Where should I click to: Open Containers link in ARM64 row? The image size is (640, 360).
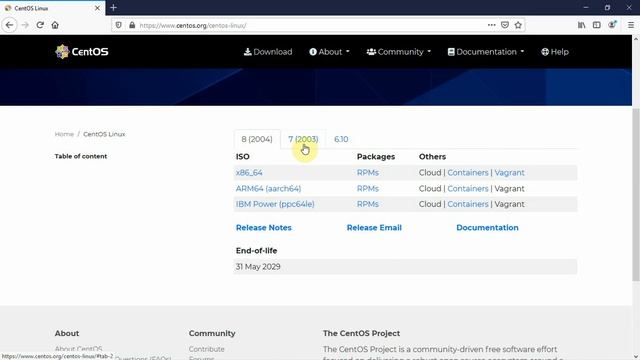(x=468, y=189)
